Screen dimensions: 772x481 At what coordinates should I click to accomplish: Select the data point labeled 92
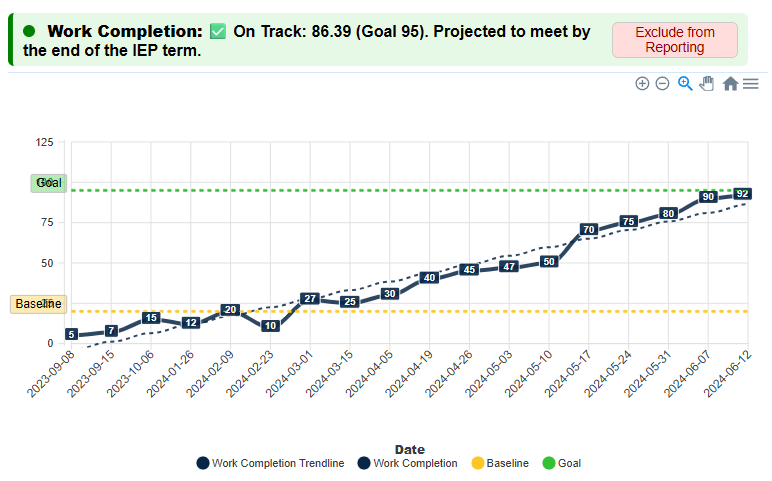(x=743, y=194)
